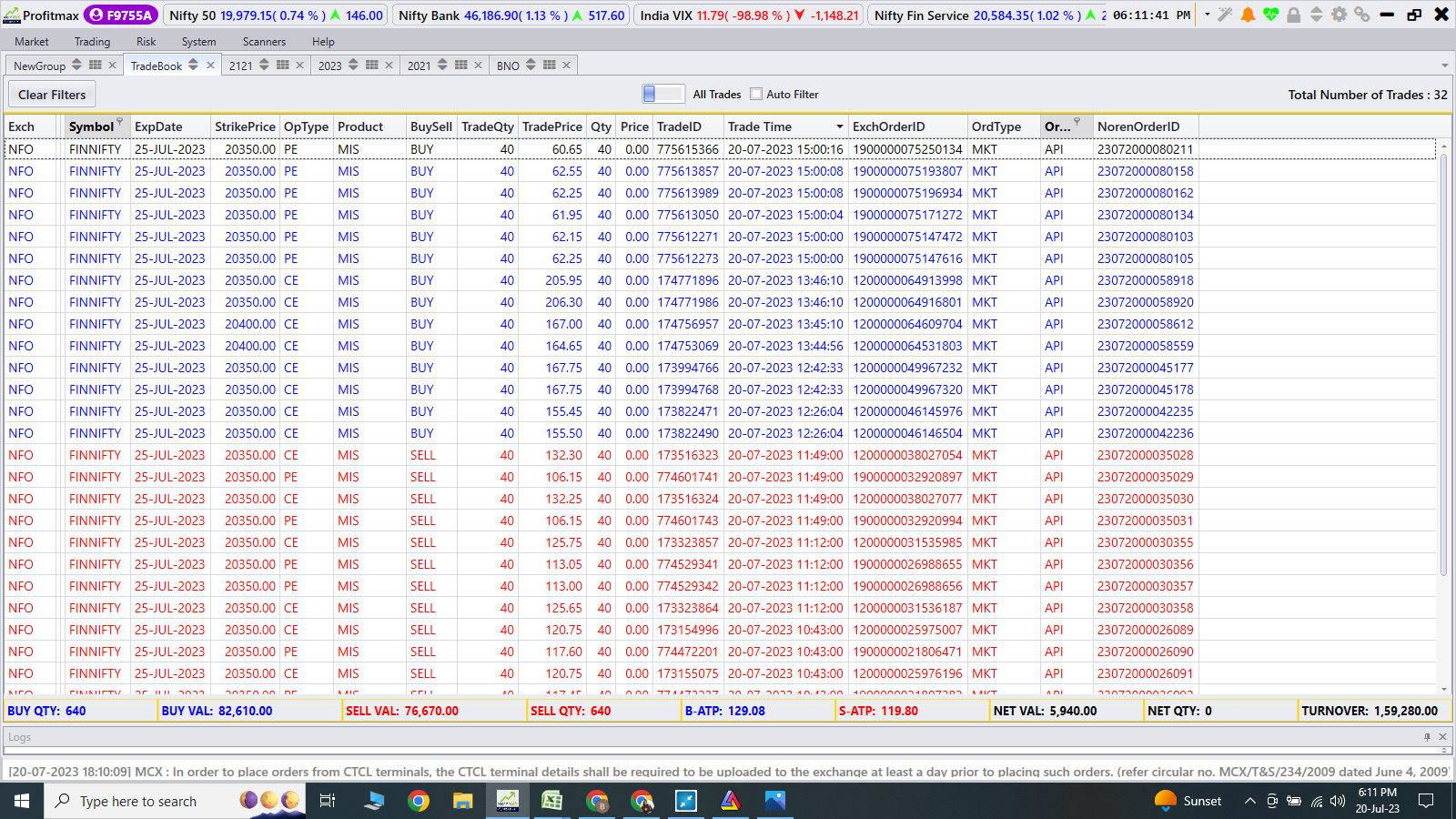Close the BNO tab

click(x=567, y=65)
